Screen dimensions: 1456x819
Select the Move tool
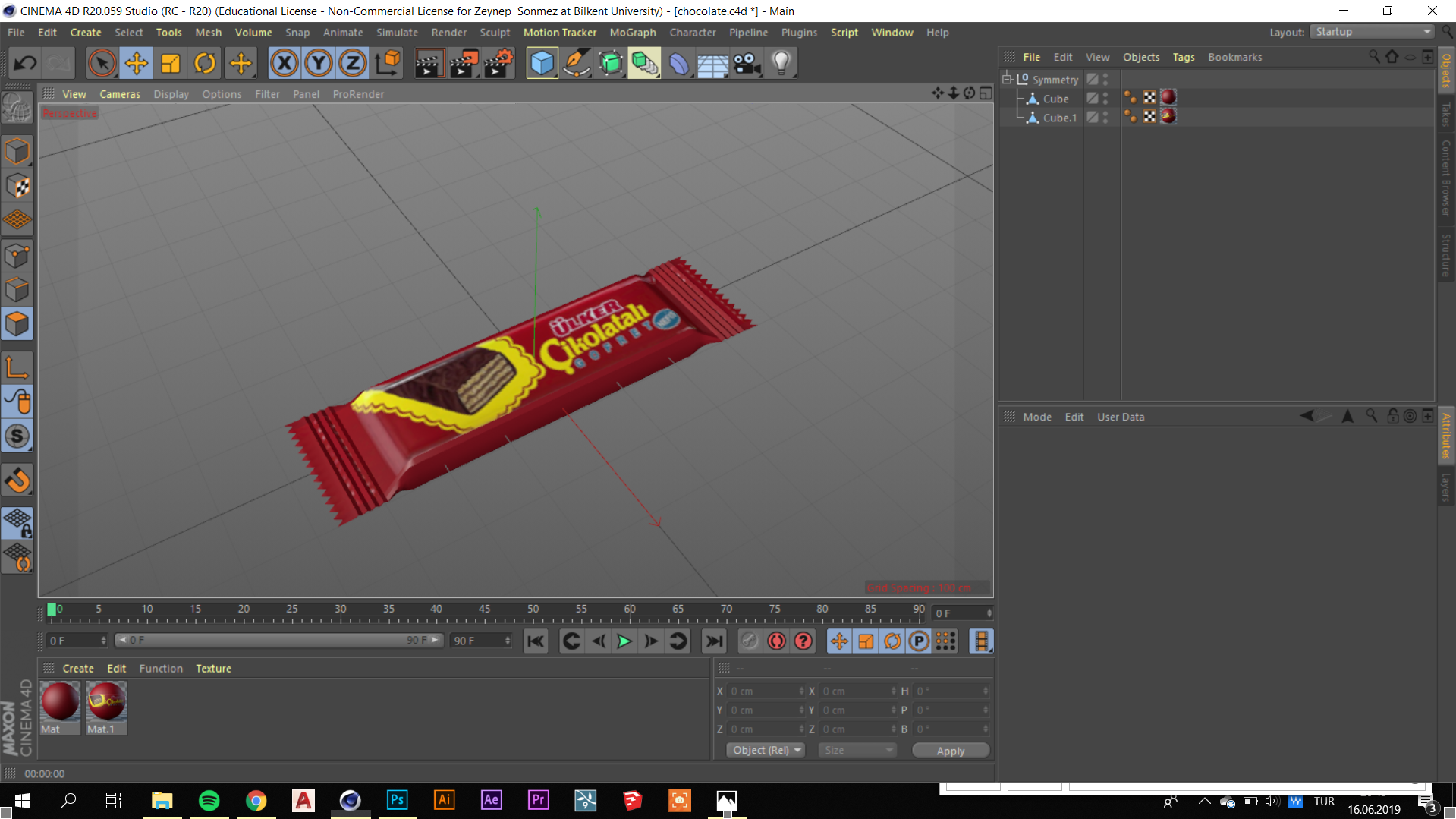point(137,64)
